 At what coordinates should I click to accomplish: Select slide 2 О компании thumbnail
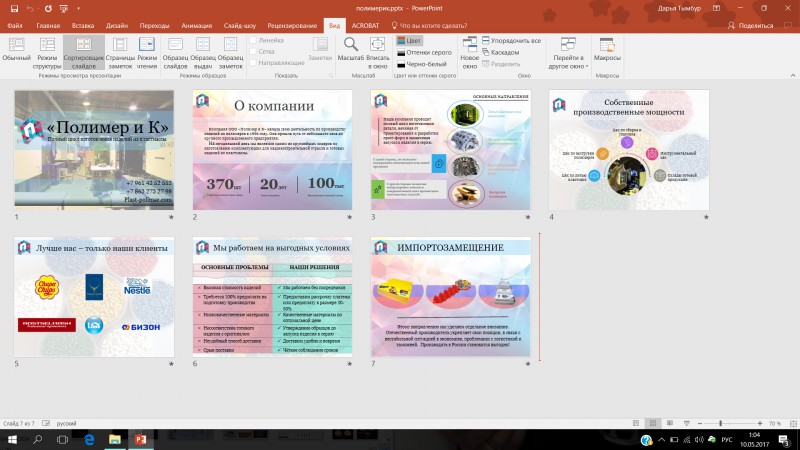pyautogui.click(x=272, y=150)
